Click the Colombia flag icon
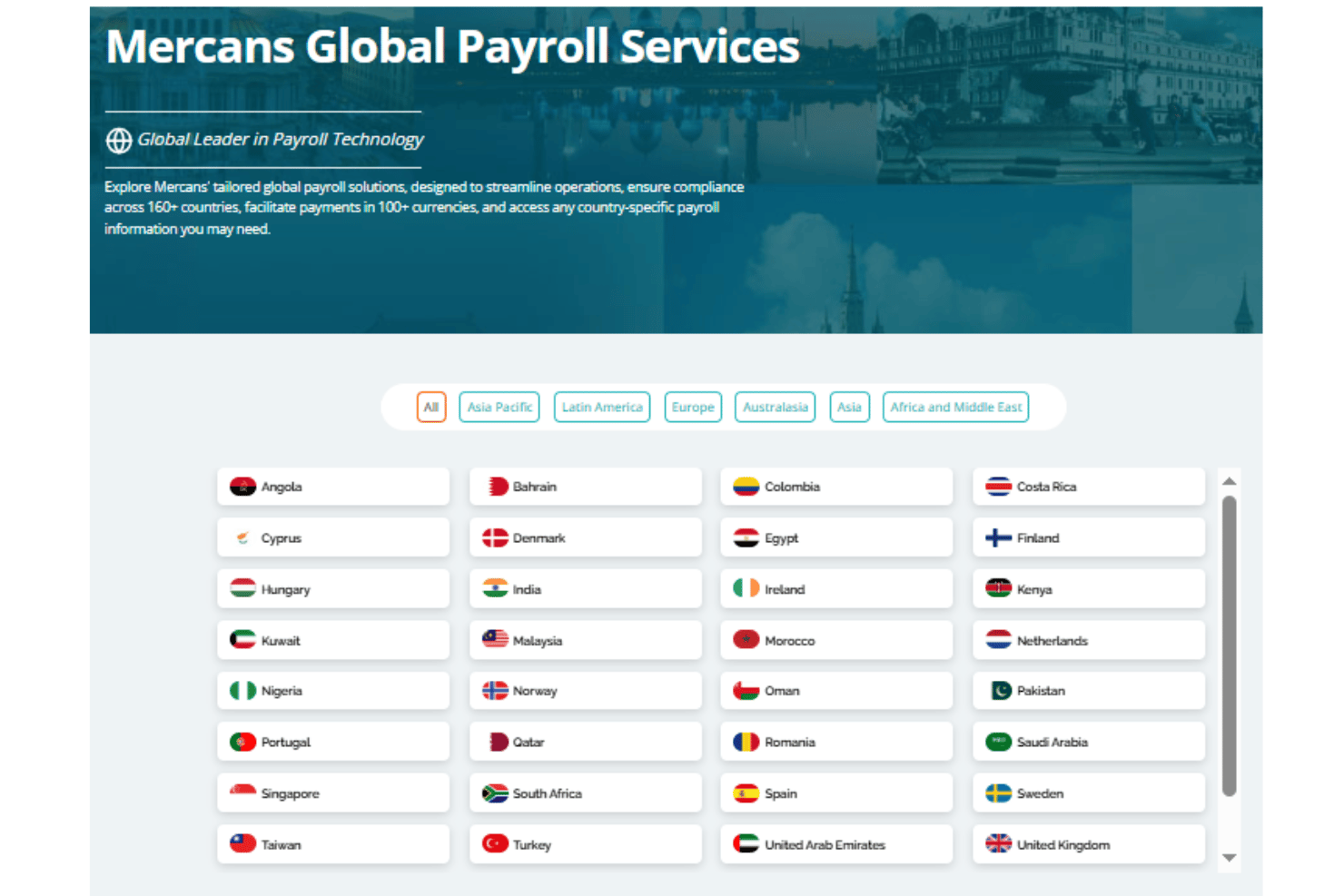The image size is (1344, 896). (x=746, y=487)
